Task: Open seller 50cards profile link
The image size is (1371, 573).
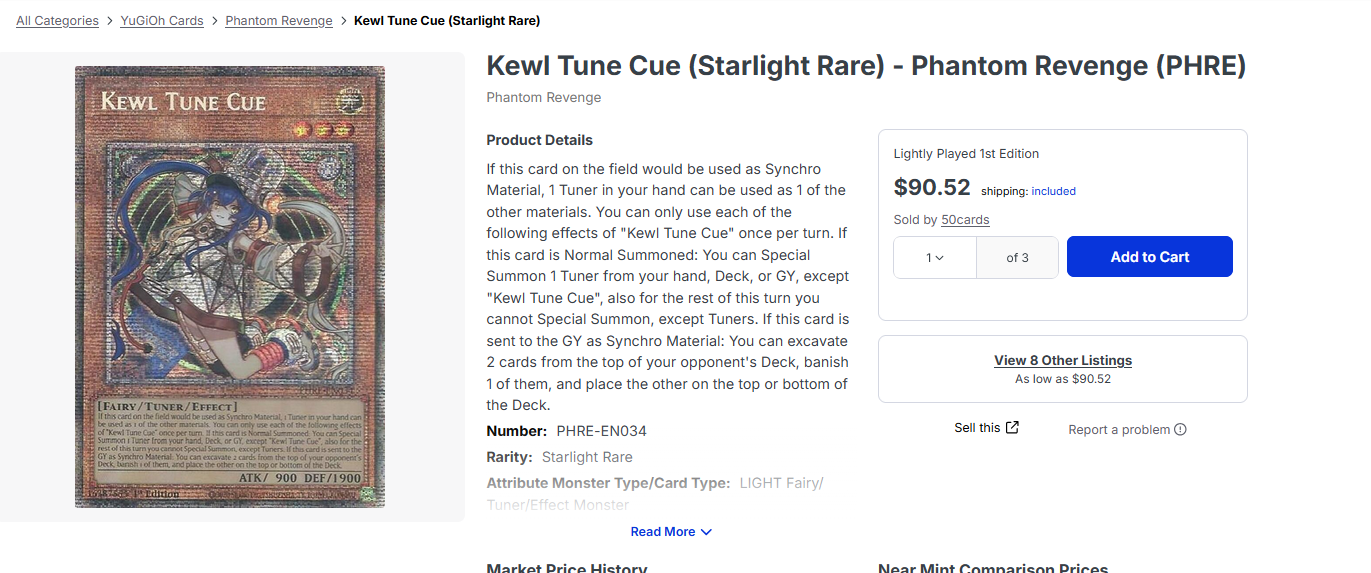Action: pos(965,220)
